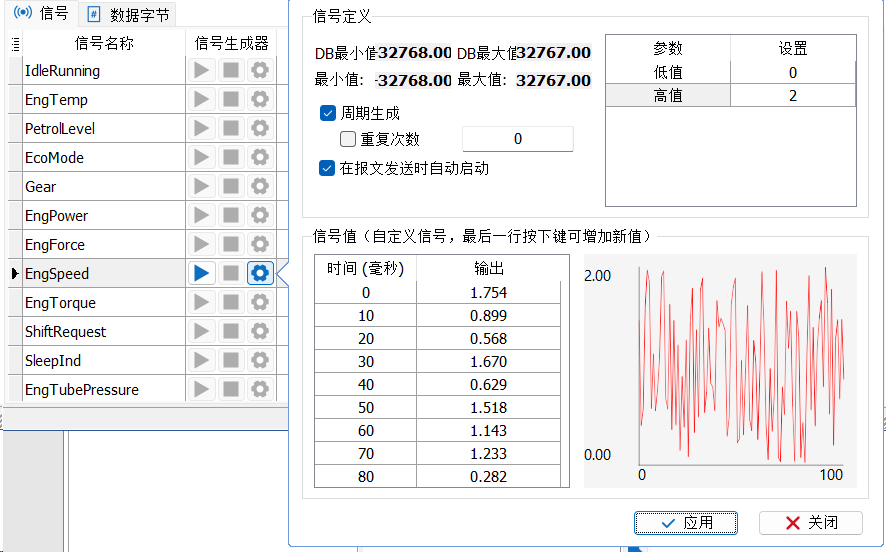Stop the SleepInd signal generator

pos(231,360)
